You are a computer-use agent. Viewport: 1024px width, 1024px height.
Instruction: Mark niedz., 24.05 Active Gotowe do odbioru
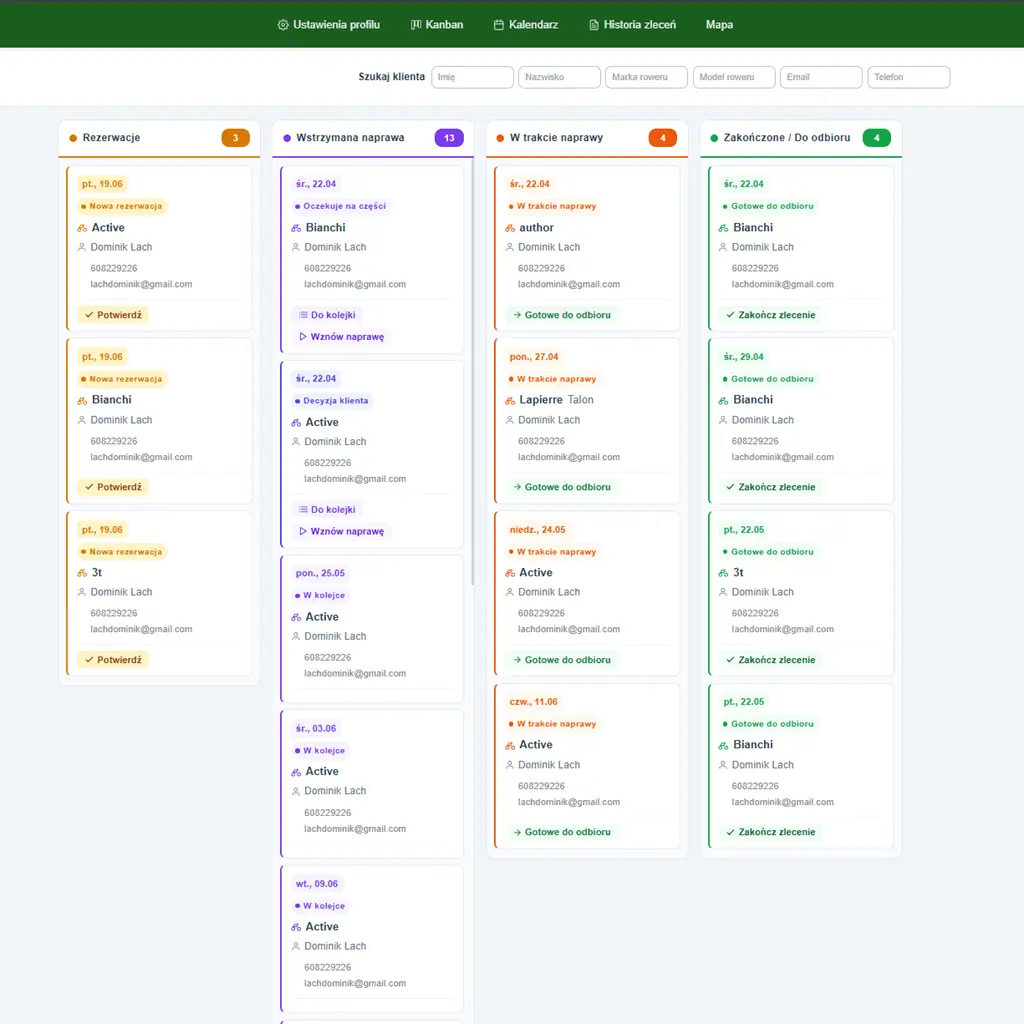pyautogui.click(x=562, y=660)
